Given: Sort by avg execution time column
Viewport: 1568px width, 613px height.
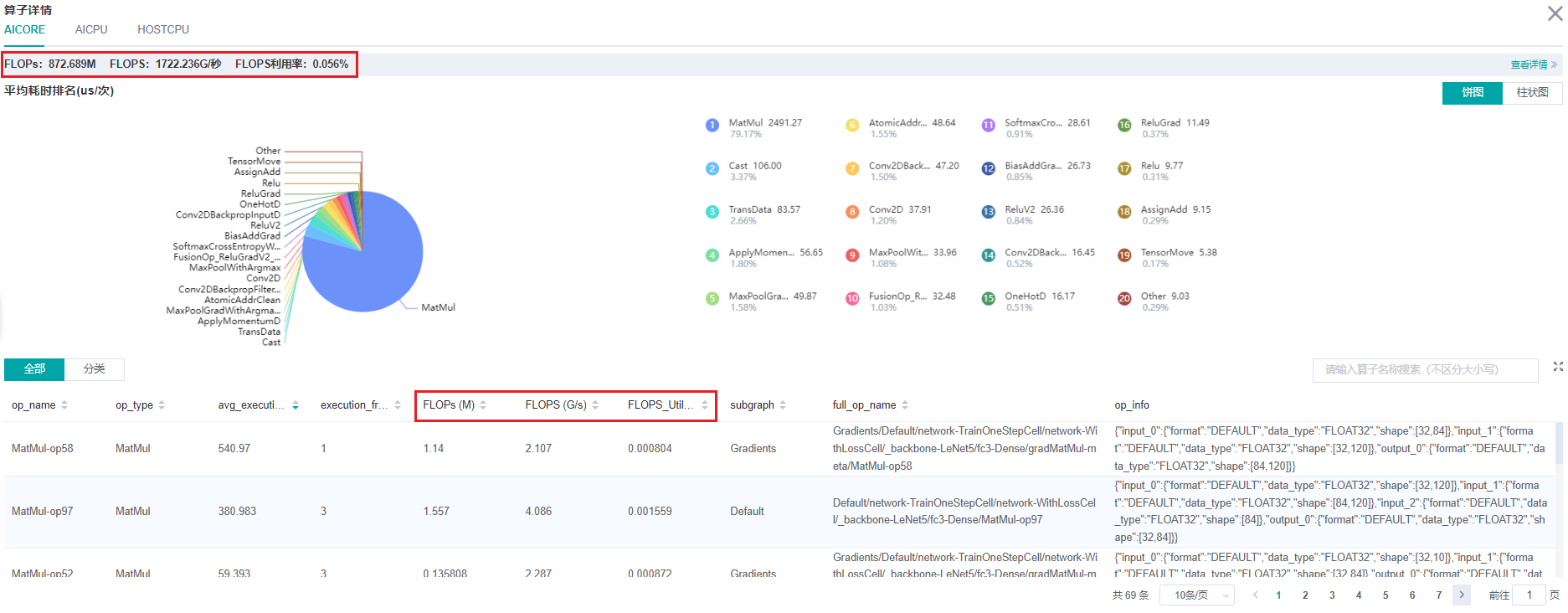Looking at the screenshot, I should [296, 405].
